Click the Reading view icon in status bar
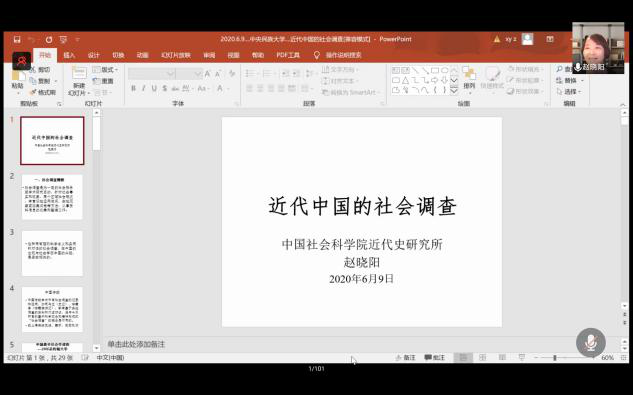 pyautogui.click(x=502, y=357)
